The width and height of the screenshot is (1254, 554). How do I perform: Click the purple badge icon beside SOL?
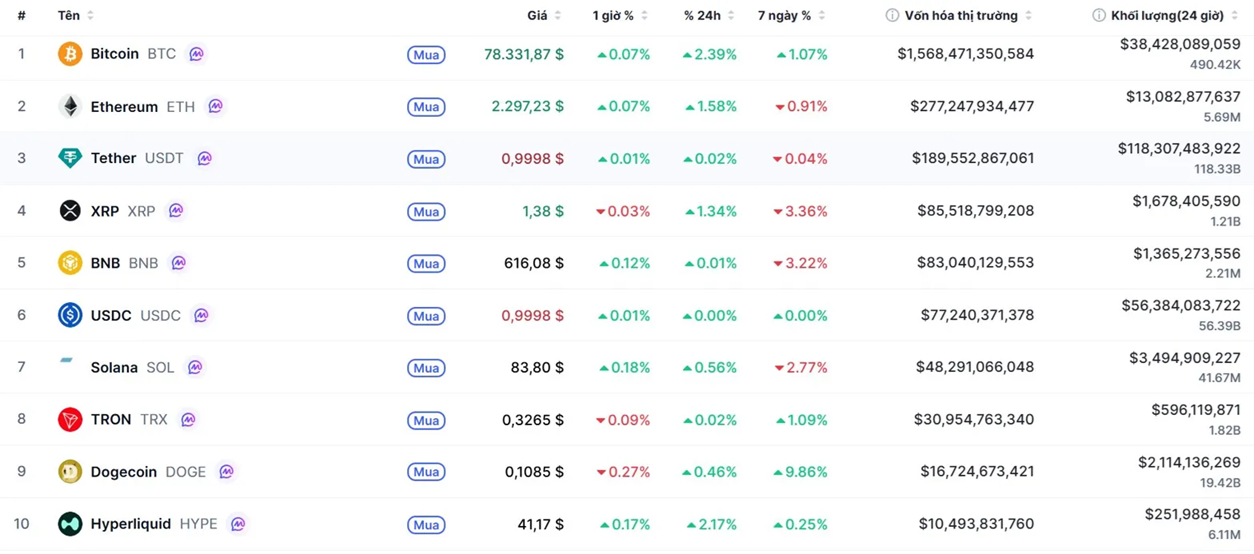(195, 368)
